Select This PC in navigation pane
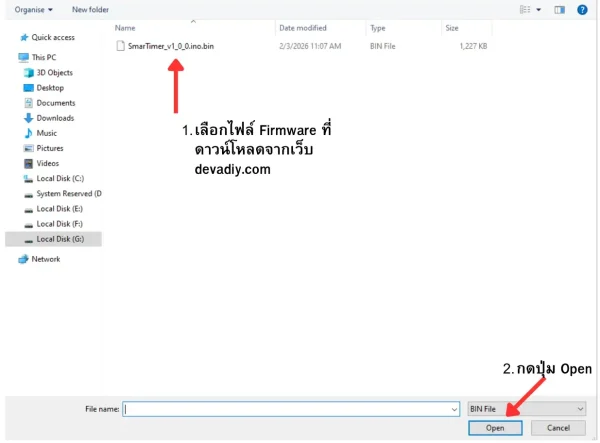 click(x=44, y=57)
